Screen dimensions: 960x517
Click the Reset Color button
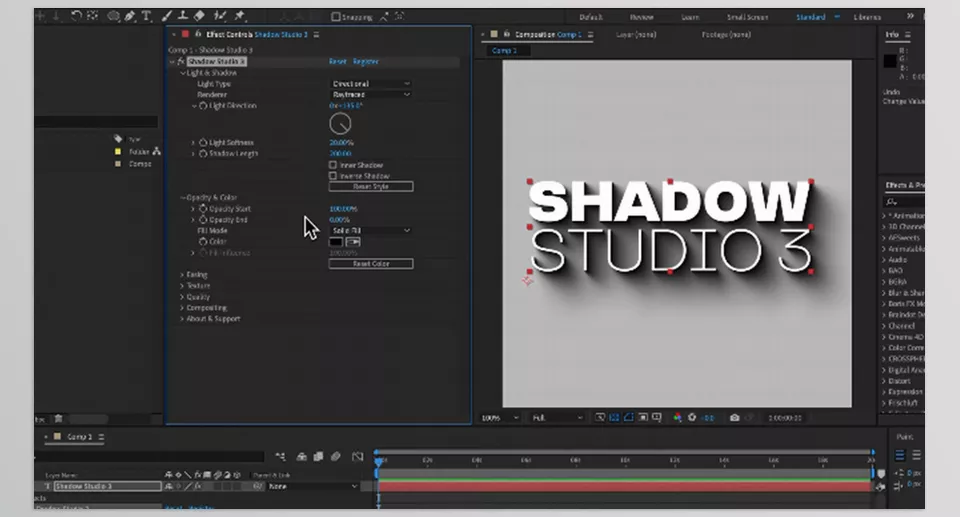[370, 263]
